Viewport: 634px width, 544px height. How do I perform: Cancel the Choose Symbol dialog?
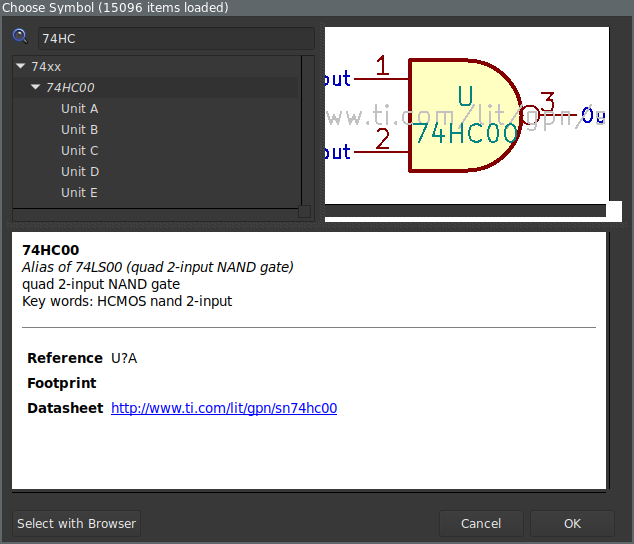click(x=481, y=523)
